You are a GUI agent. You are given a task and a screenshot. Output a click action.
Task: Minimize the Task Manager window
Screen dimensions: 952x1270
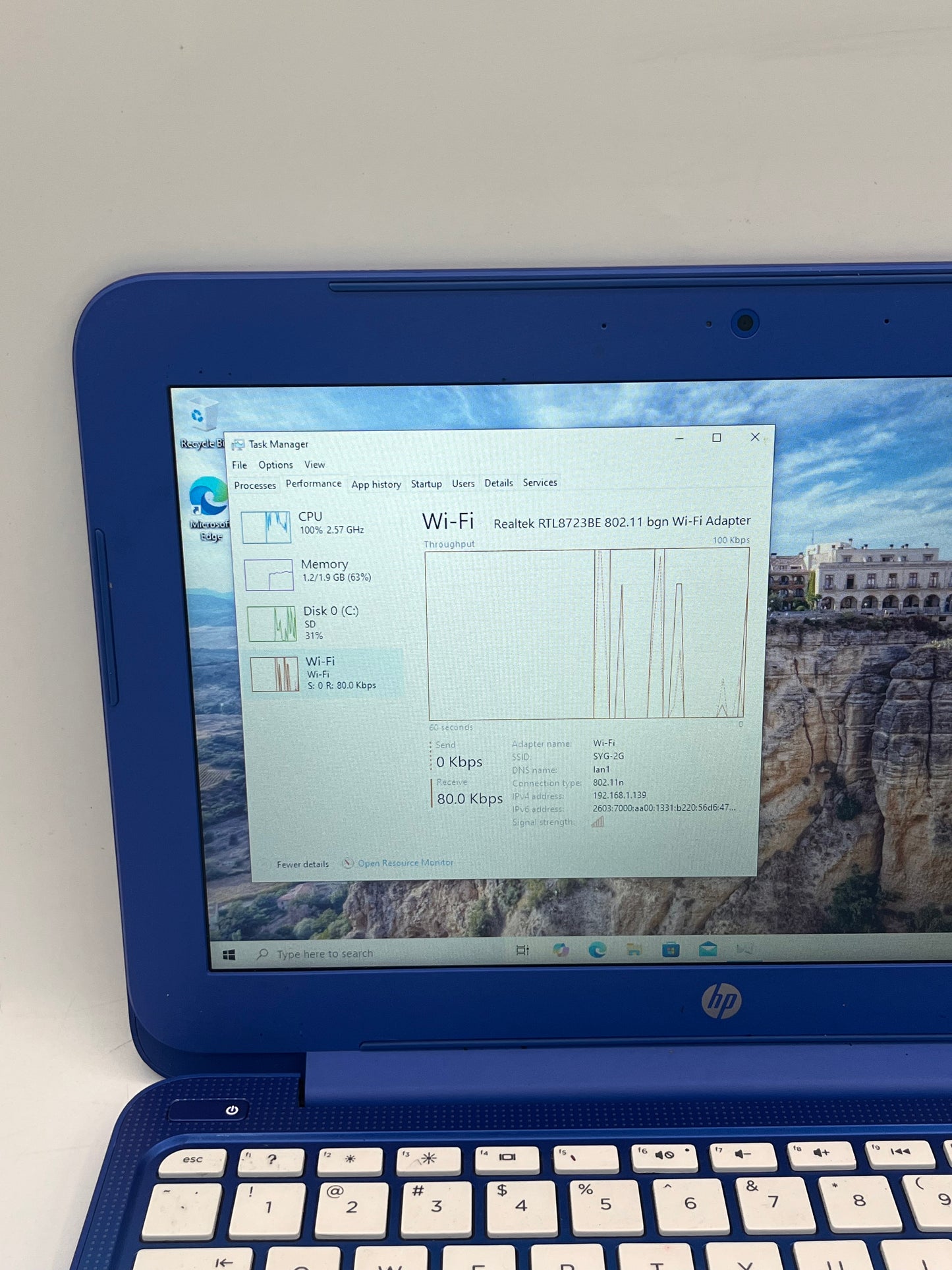coord(679,438)
